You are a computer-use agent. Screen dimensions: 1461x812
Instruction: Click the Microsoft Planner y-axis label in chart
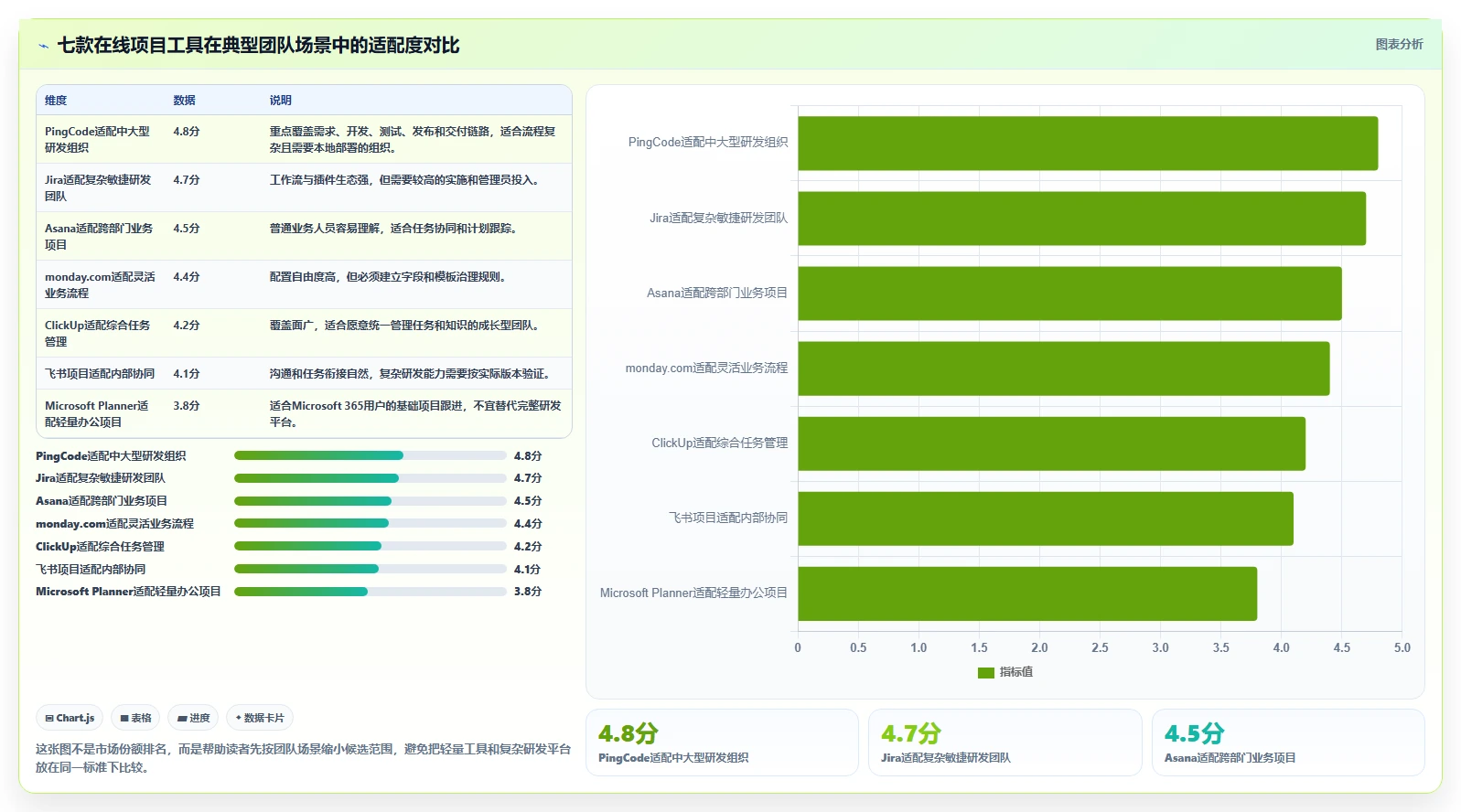(693, 593)
